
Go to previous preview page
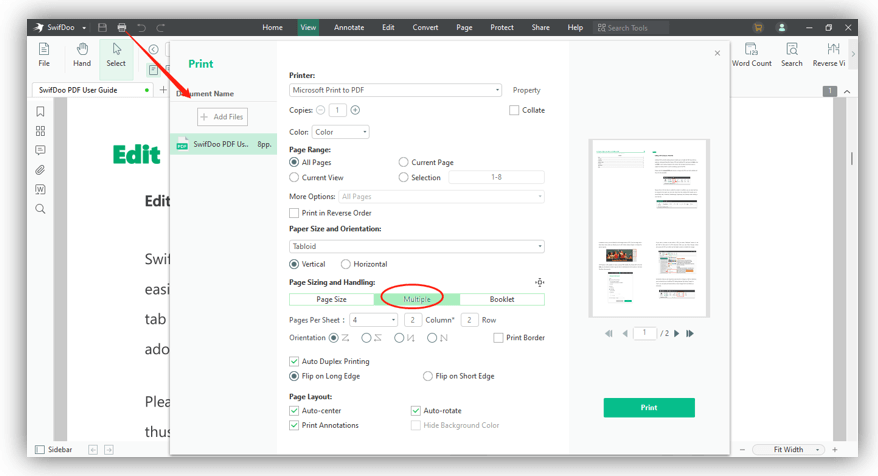[625, 333]
